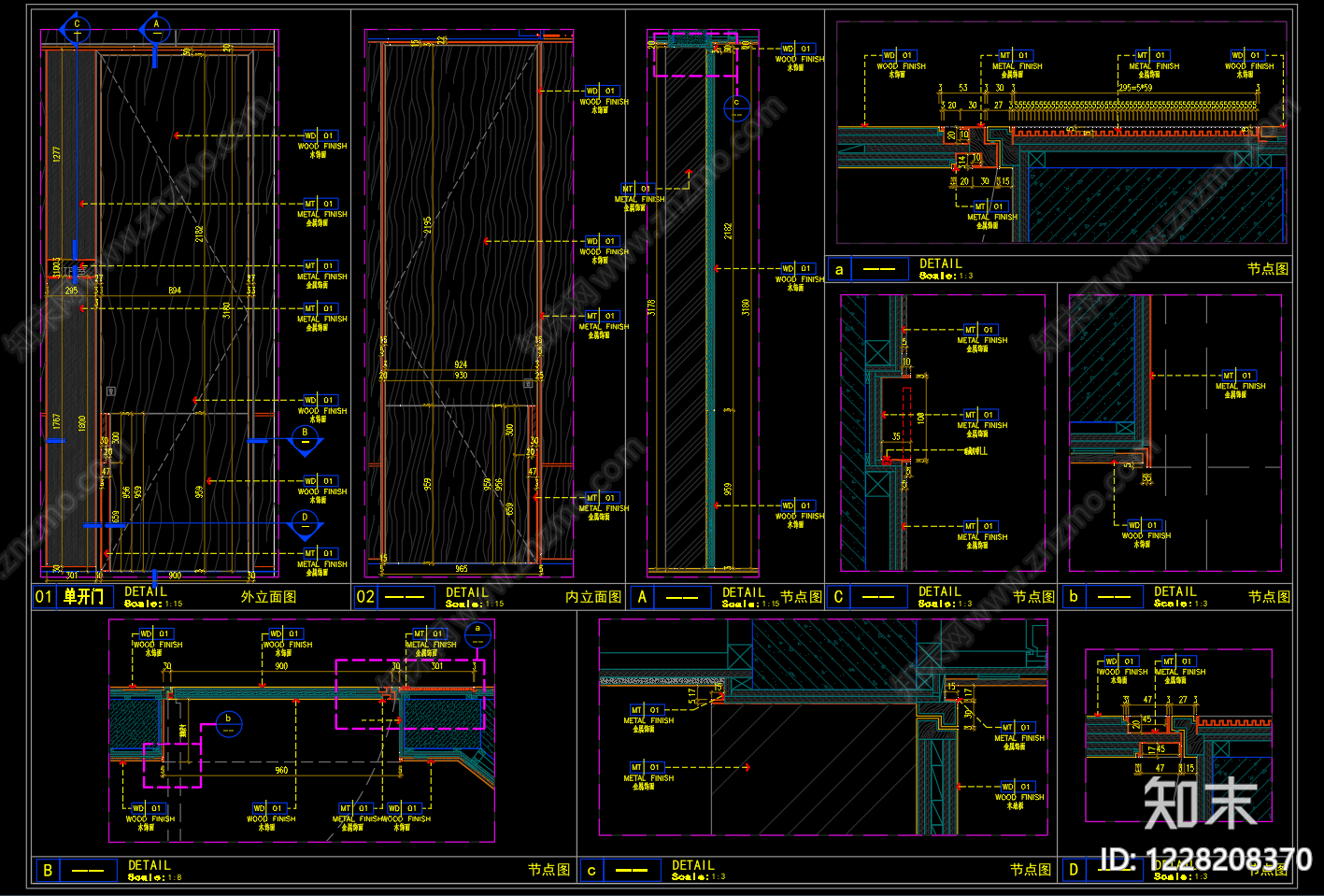This screenshot has width=1324, height=896.
Task: Click the 02 drawing number in the title bar
Action: [365, 597]
